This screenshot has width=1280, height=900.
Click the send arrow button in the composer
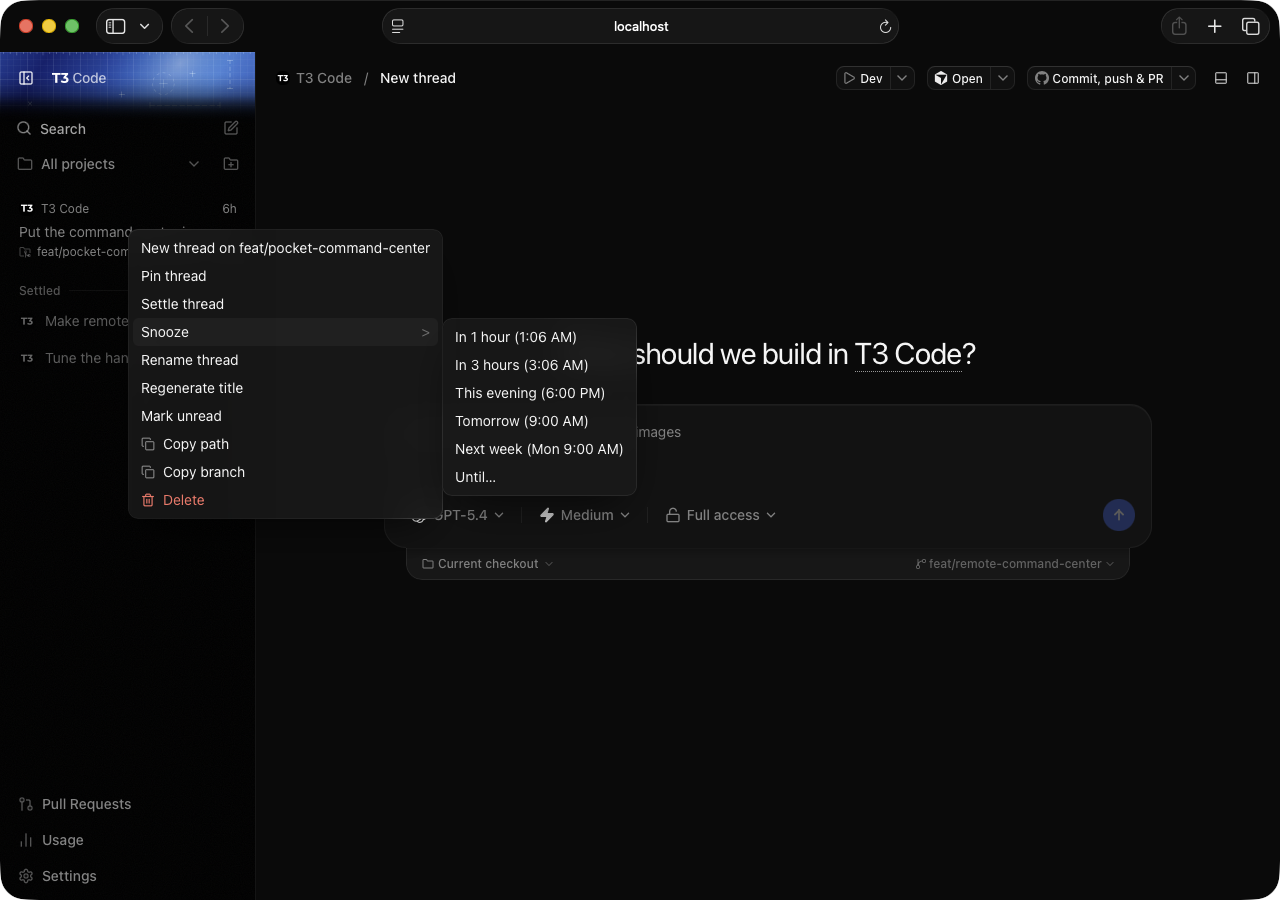click(1119, 515)
